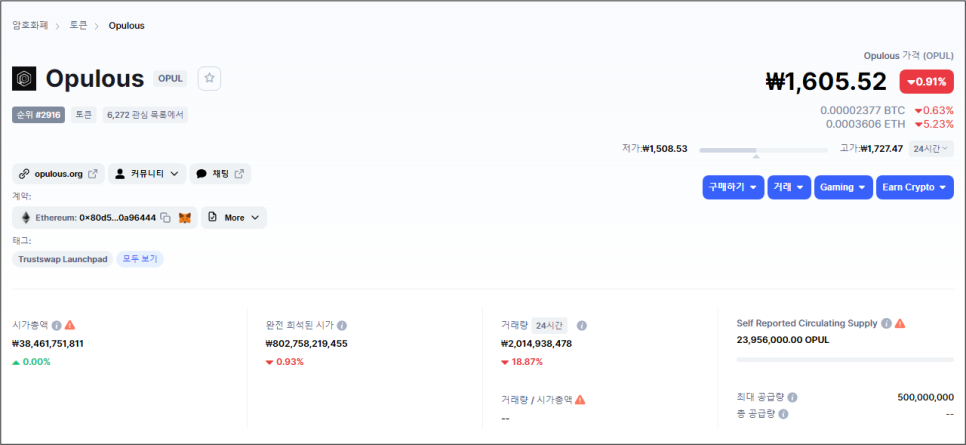This screenshot has height=445, width=966.
Task: Click the star watchlist icon beside Opulous
Action: click(209, 78)
